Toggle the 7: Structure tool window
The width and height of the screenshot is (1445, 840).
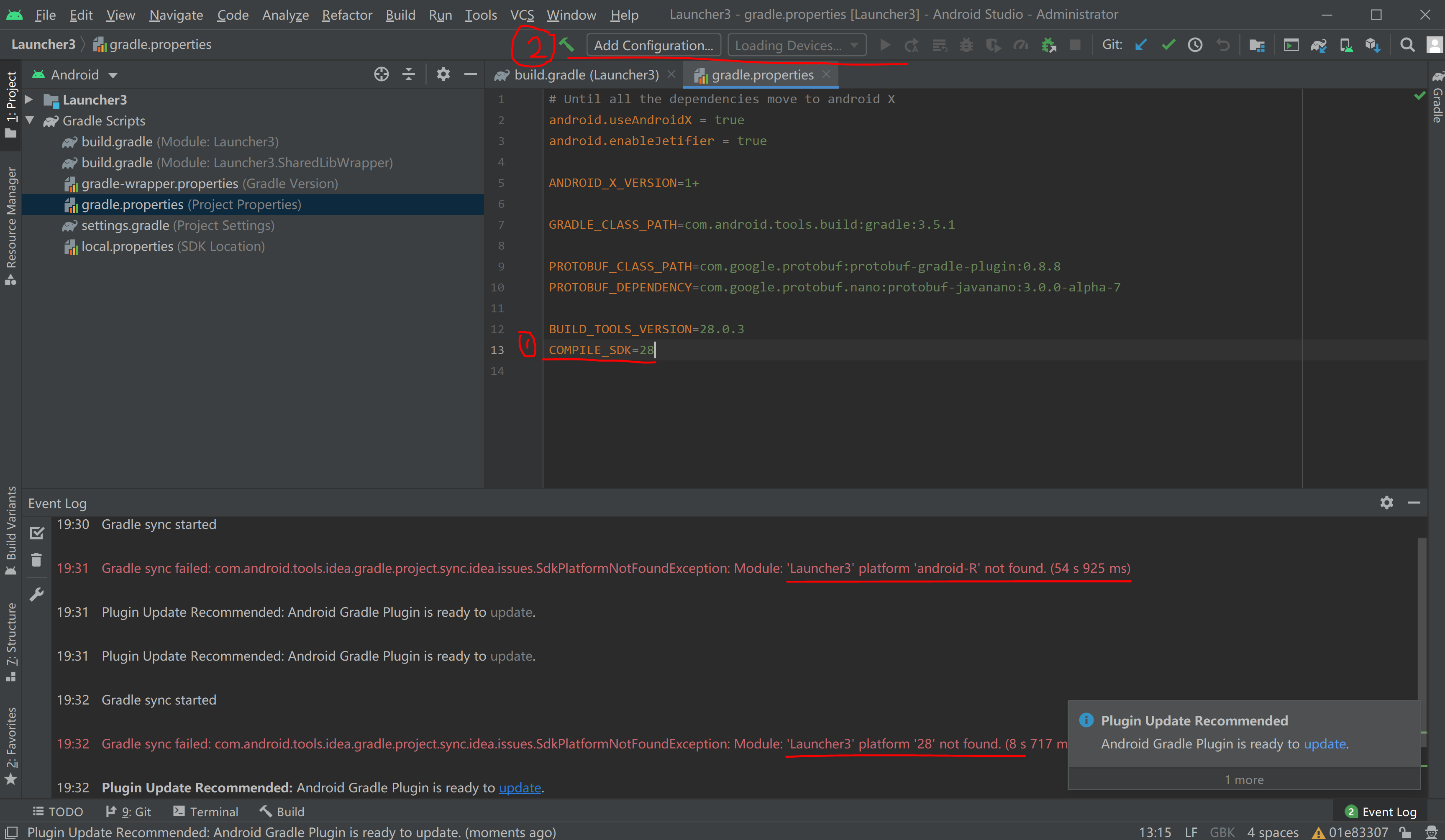pos(11,642)
